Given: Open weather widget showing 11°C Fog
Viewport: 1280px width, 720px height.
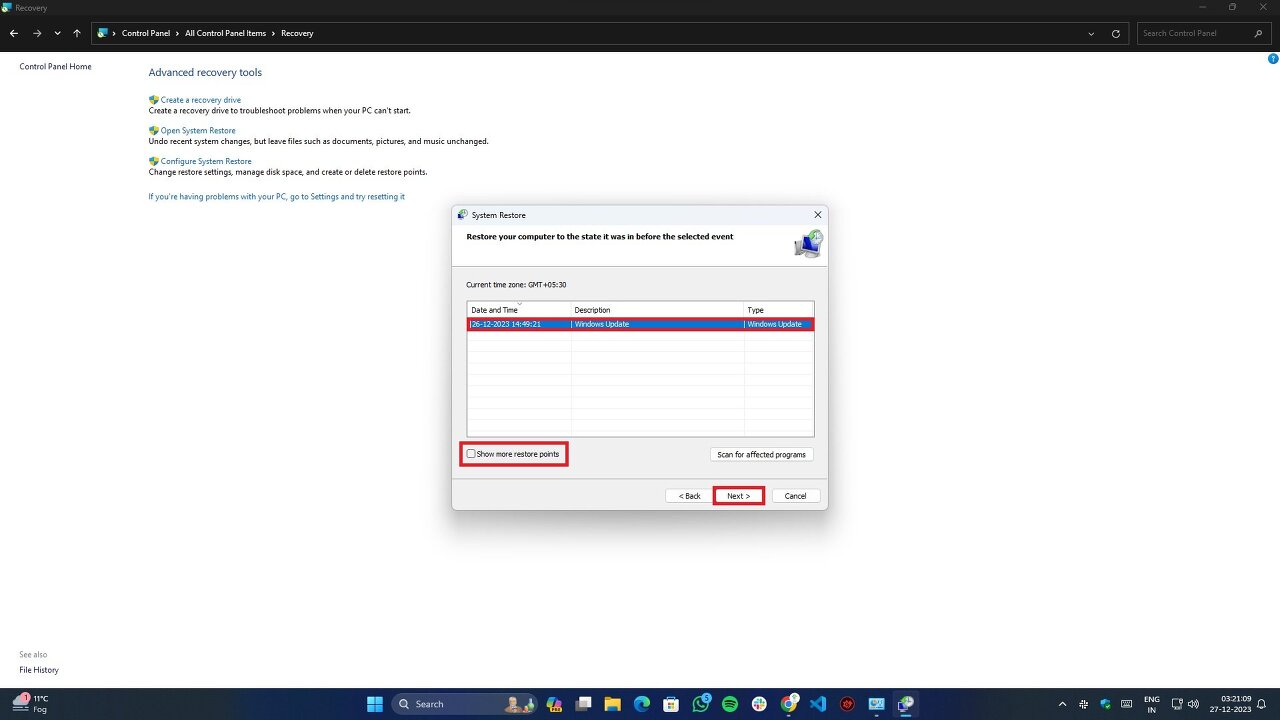Looking at the screenshot, I should coord(32,704).
